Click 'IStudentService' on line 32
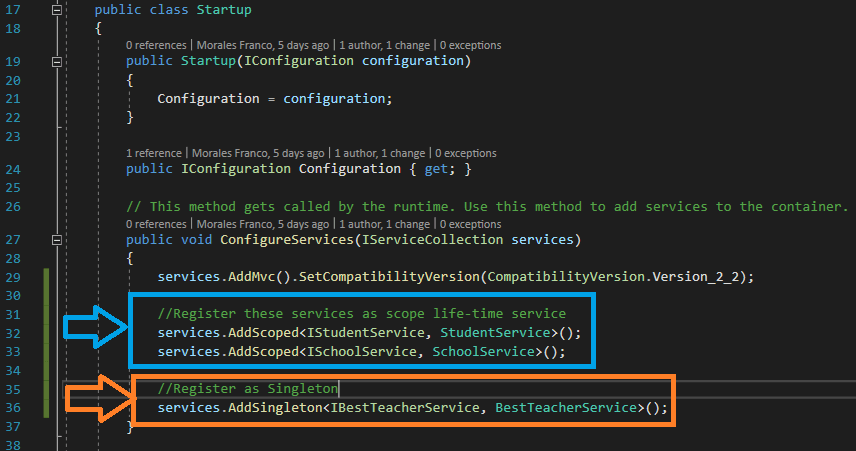Image resolution: width=856 pixels, height=451 pixels. pyautogui.click(x=365, y=333)
